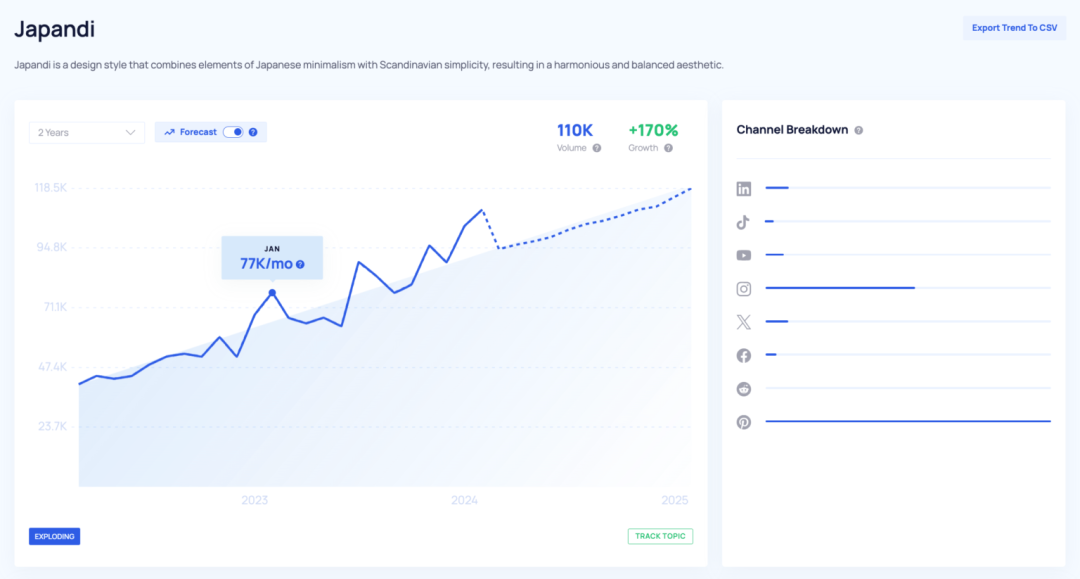1080x579 pixels.
Task: Click the Forecast help question icon
Action: 253,132
